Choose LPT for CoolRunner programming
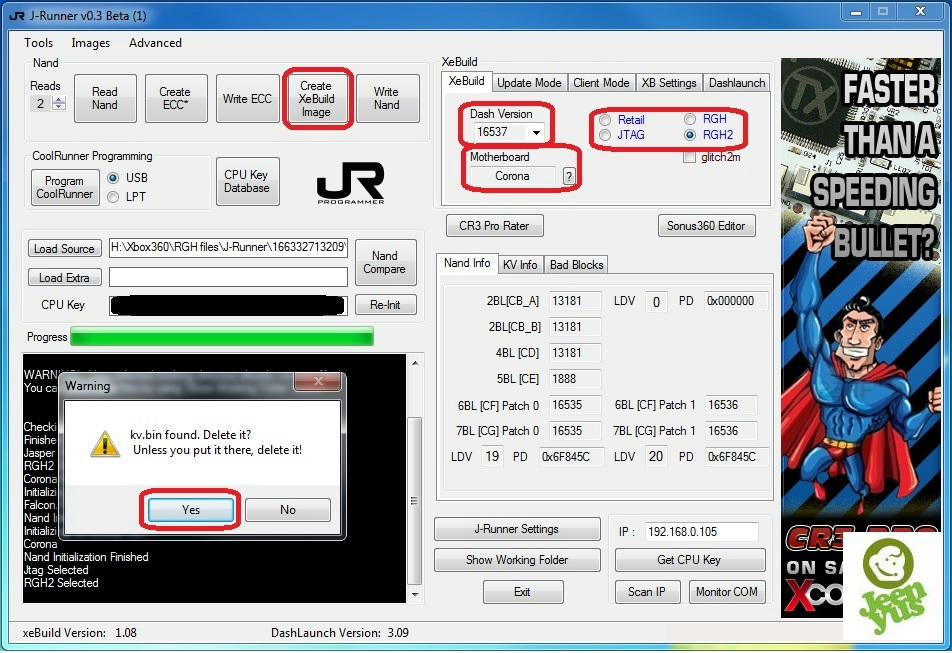Viewport: 952px width, 653px height. (x=113, y=197)
